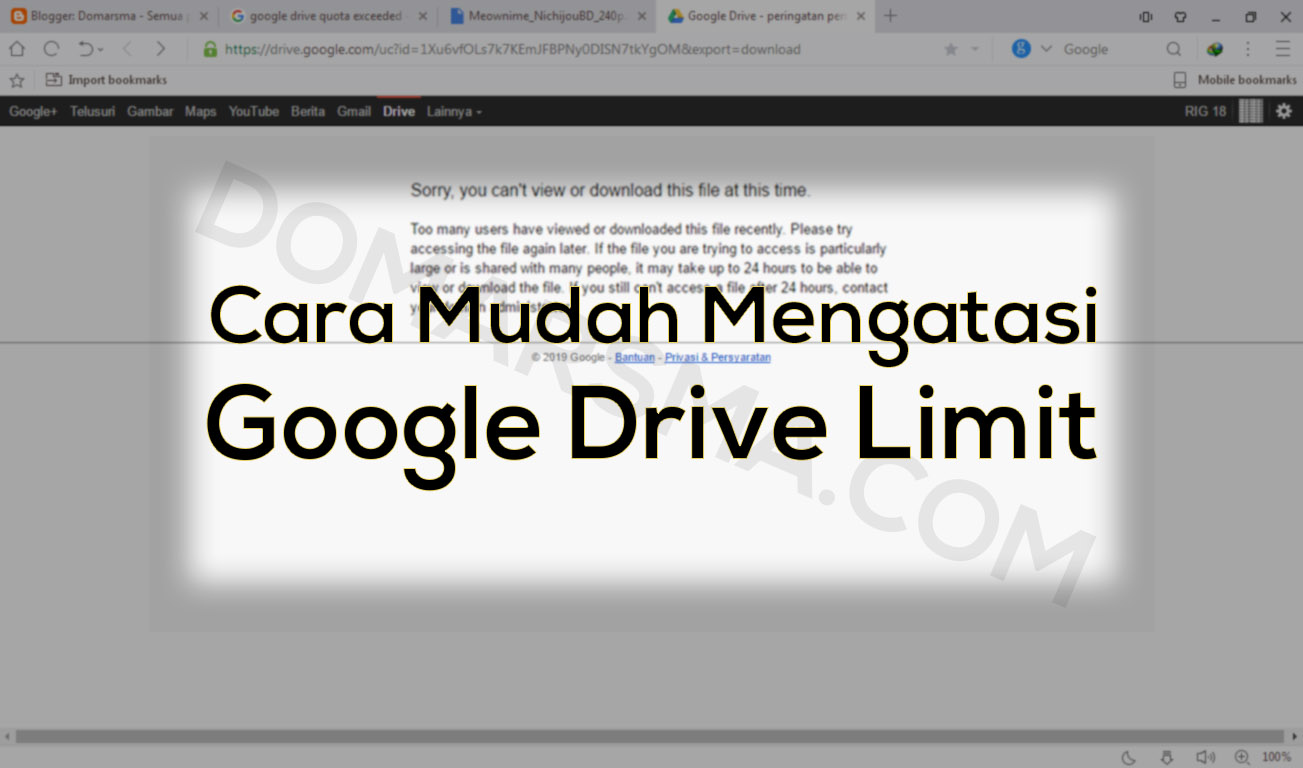Open the Privasi & Persyaratan link
The width and height of the screenshot is (1303, 768).
click(x=718, y=357)
